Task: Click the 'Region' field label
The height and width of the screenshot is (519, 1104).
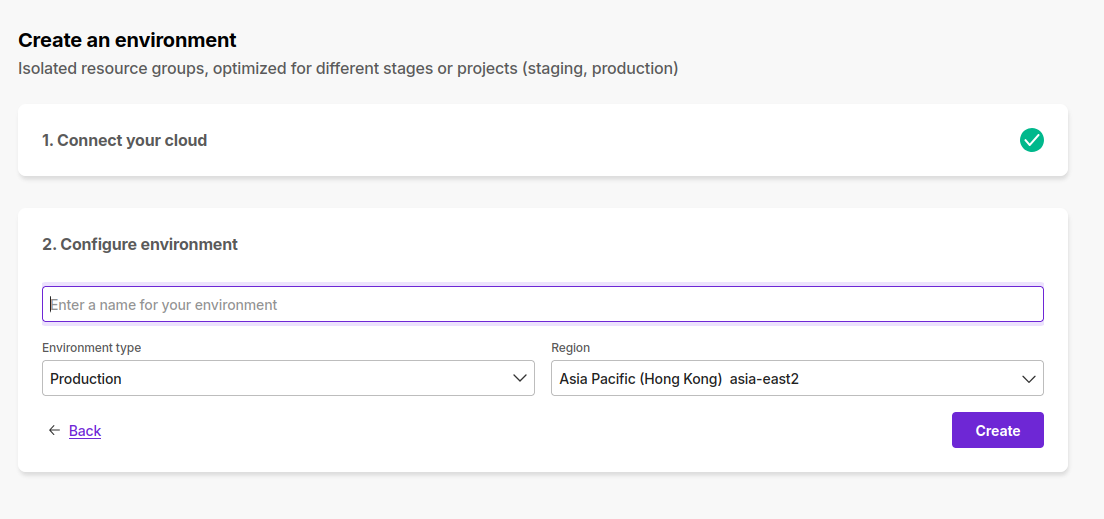Action: point(570,348)
